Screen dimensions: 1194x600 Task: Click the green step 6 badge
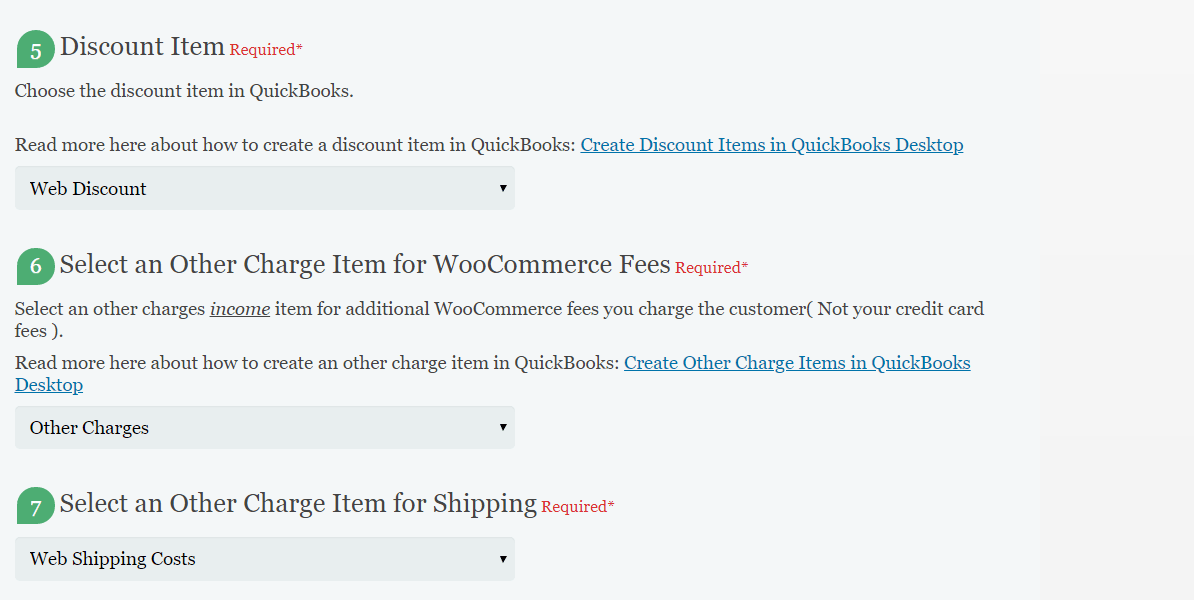36,266
